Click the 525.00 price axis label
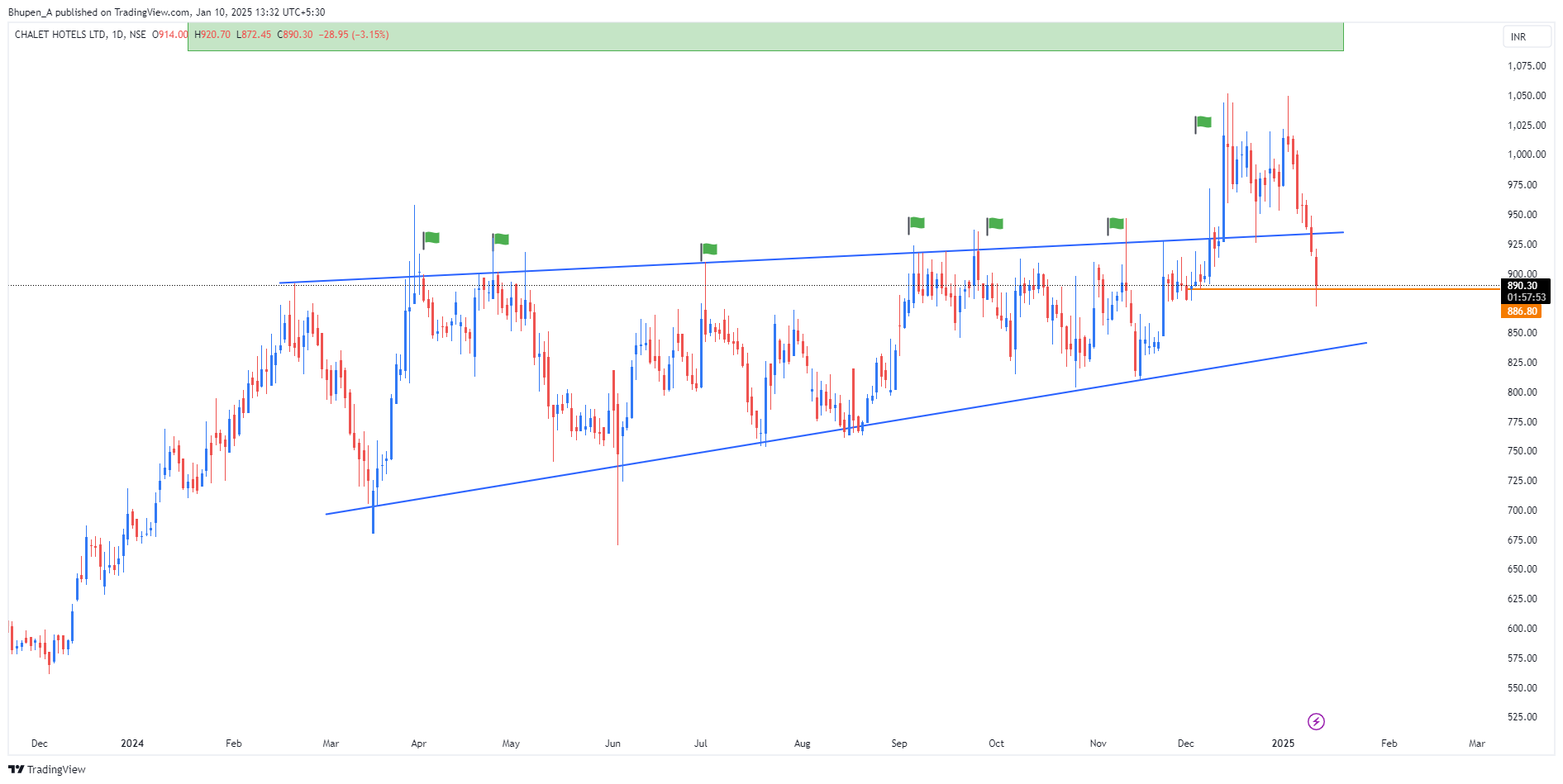The width and height of the screenshot is (1563, 784). click(x=1522, y=717)
